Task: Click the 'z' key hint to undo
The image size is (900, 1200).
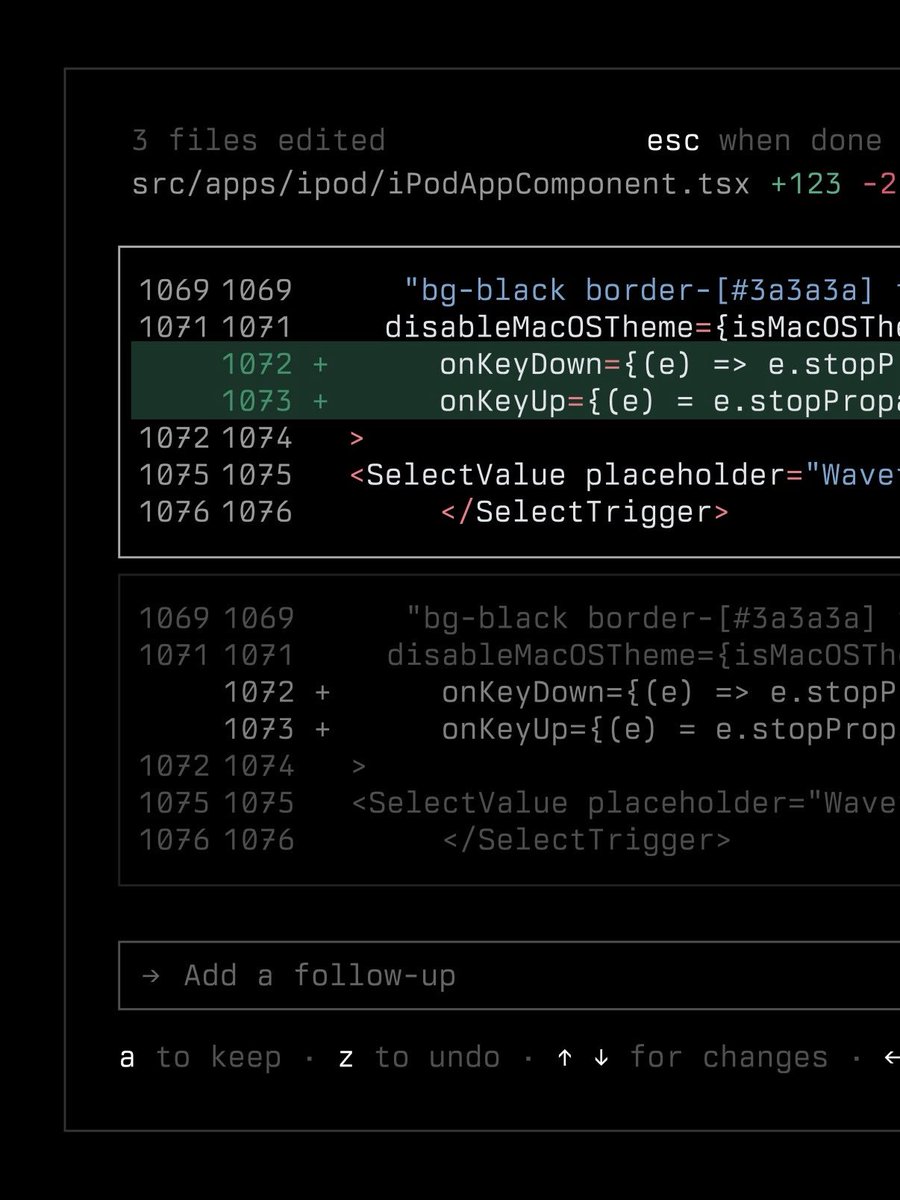Action: [346, 1058]
